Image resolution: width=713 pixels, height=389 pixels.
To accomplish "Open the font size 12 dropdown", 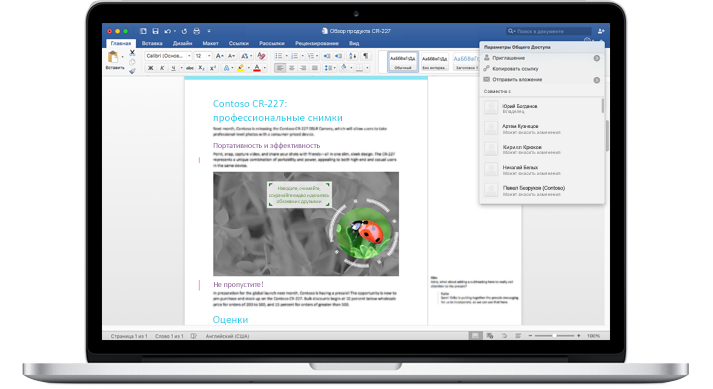I will click(x=203, y=56).
